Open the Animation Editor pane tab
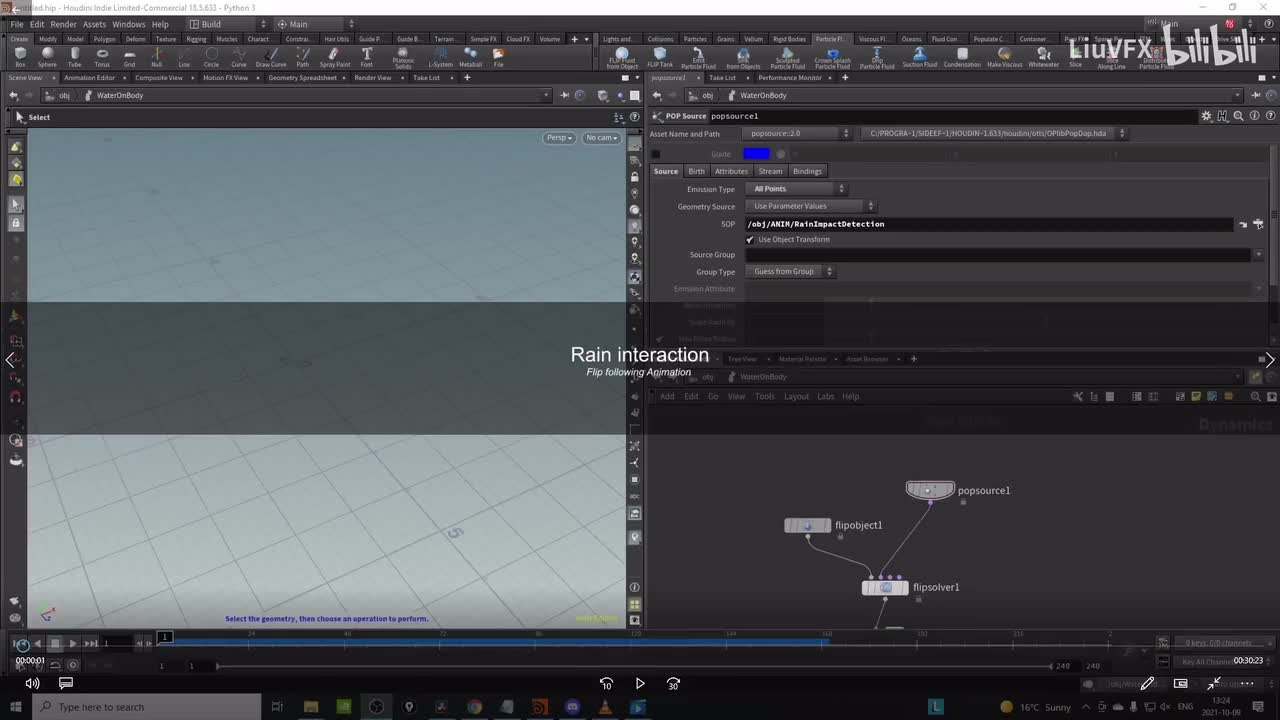The width and height of the screenshot is (1280, 720). click(x=90, y=77)
